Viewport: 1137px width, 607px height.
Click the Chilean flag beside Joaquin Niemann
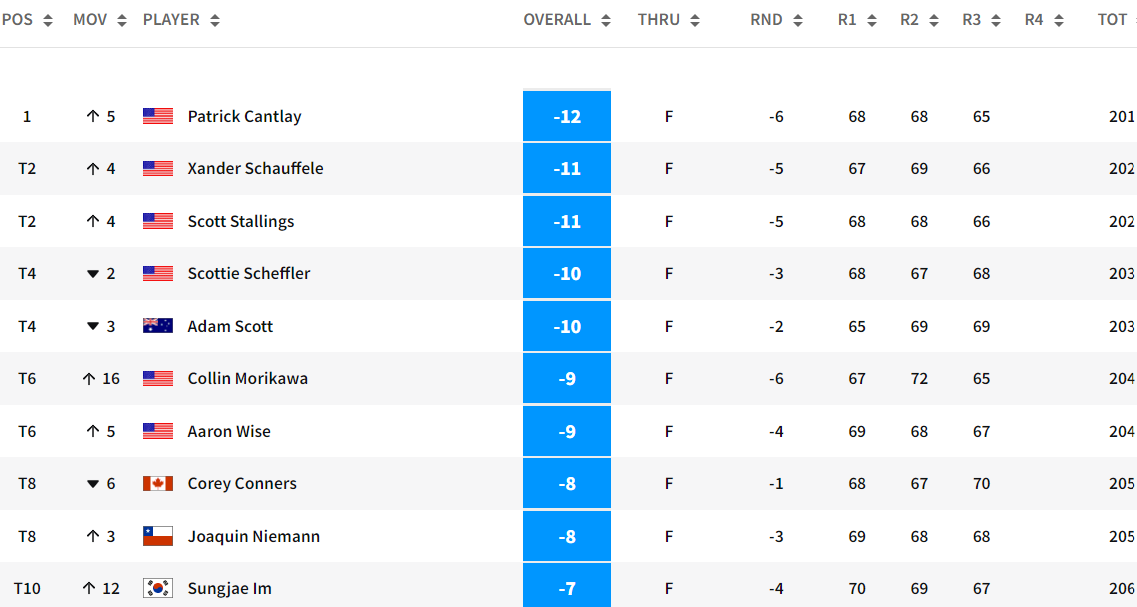point(158,536)
